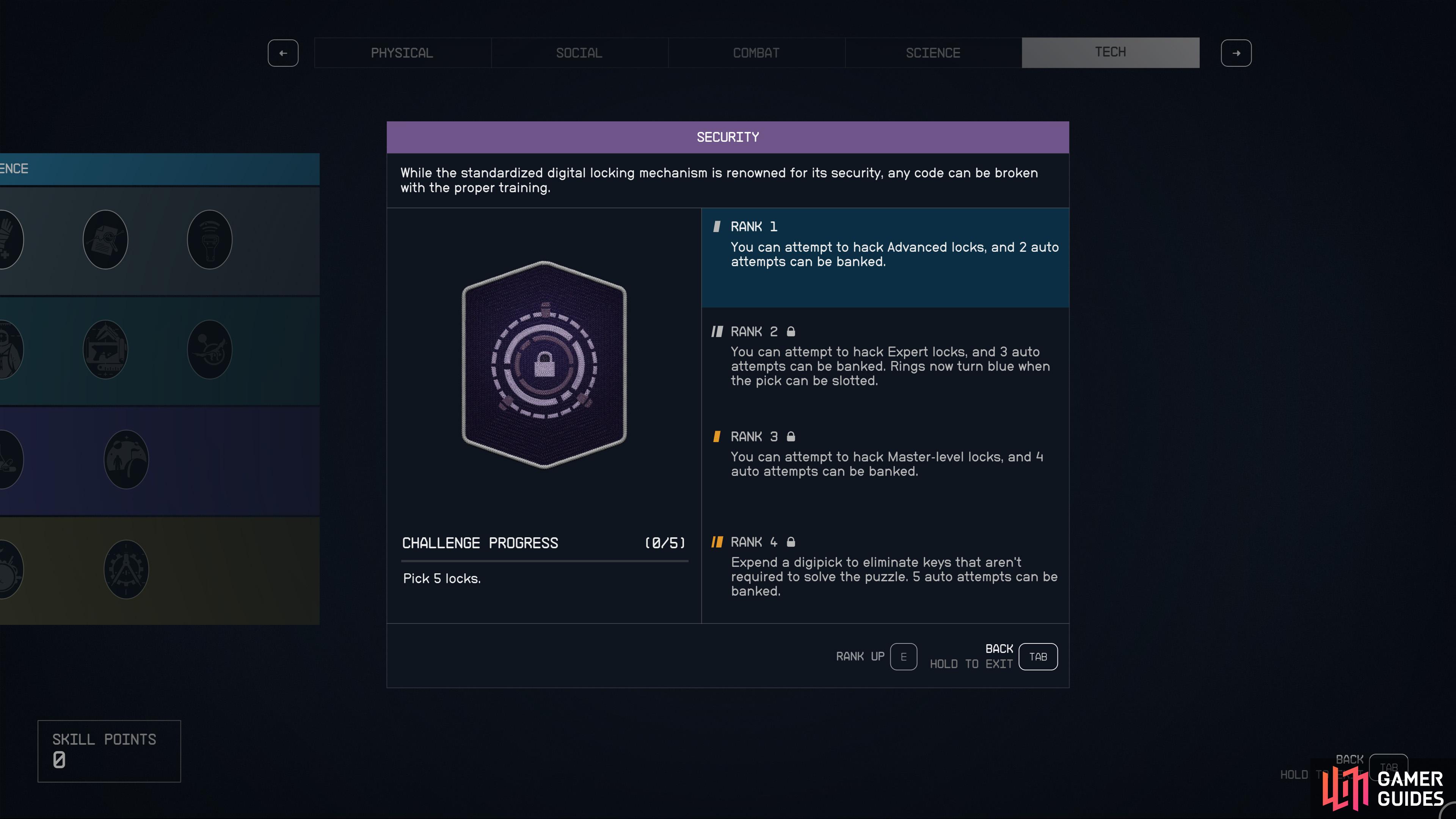The width and height of the screenshot is (1456, 819).
Task: Select the Special Projects compass-gear icon
Action: click(126, 569)
